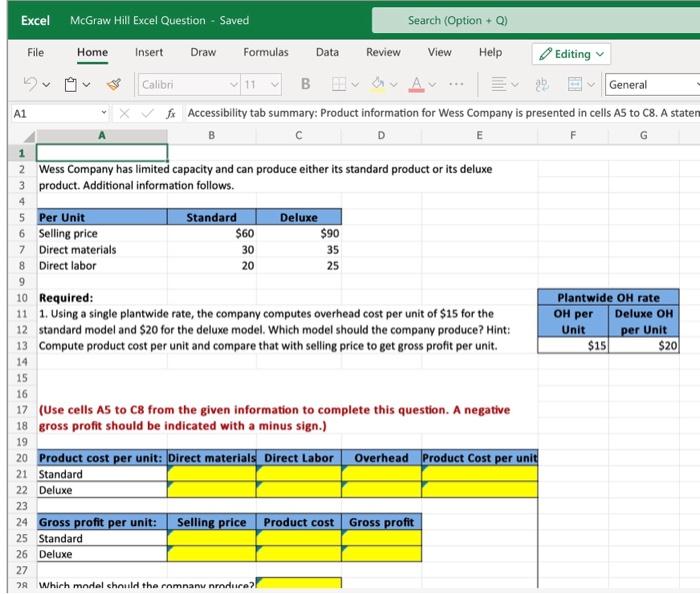Image resolution: width=700 pixels, height=594 pixels.
Task: Select Deluxe selling price $90 cell
Action: 299,233
